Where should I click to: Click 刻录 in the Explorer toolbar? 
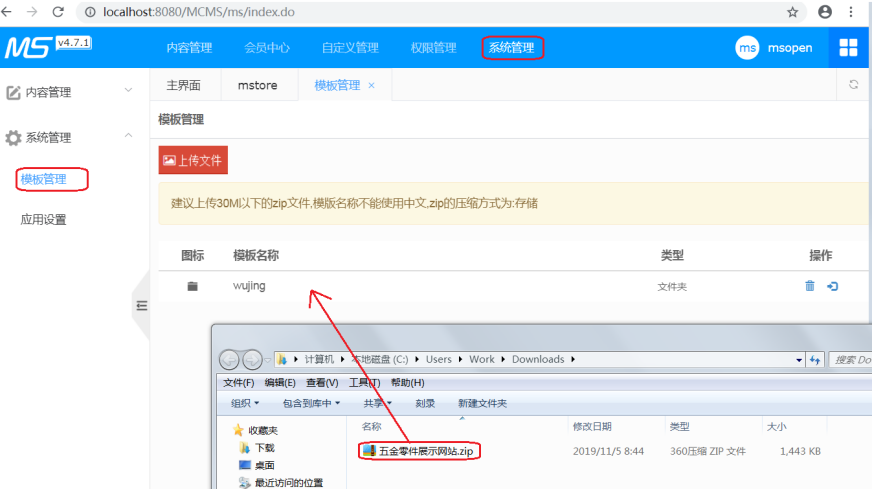[x=425, y=403]
